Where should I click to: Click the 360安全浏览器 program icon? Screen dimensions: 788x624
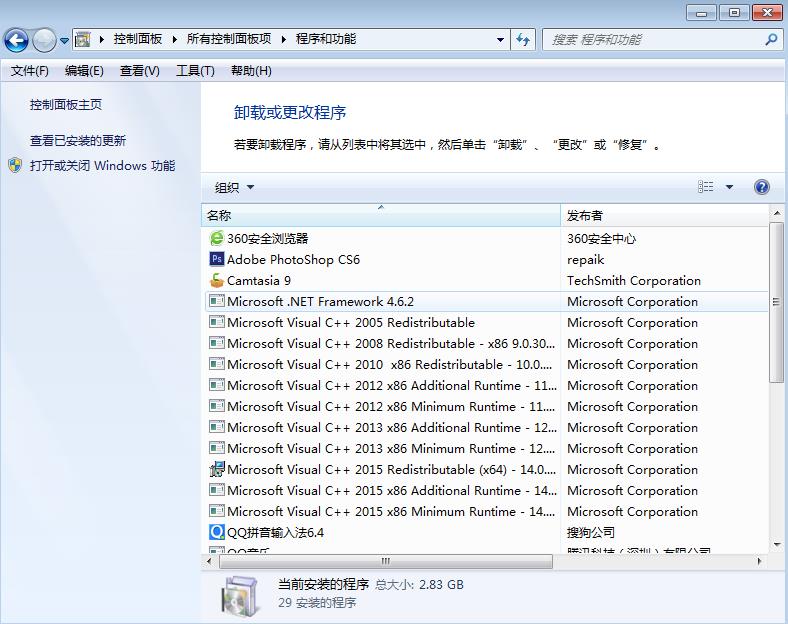216,238
